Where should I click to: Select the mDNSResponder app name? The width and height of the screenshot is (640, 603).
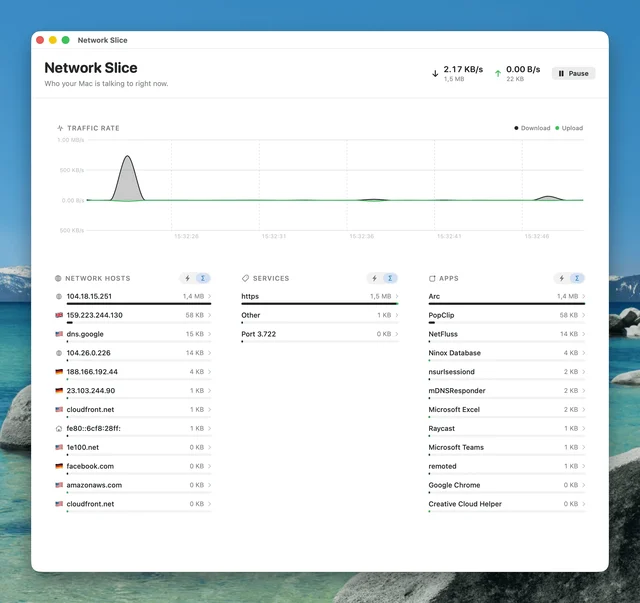point(457,391)
